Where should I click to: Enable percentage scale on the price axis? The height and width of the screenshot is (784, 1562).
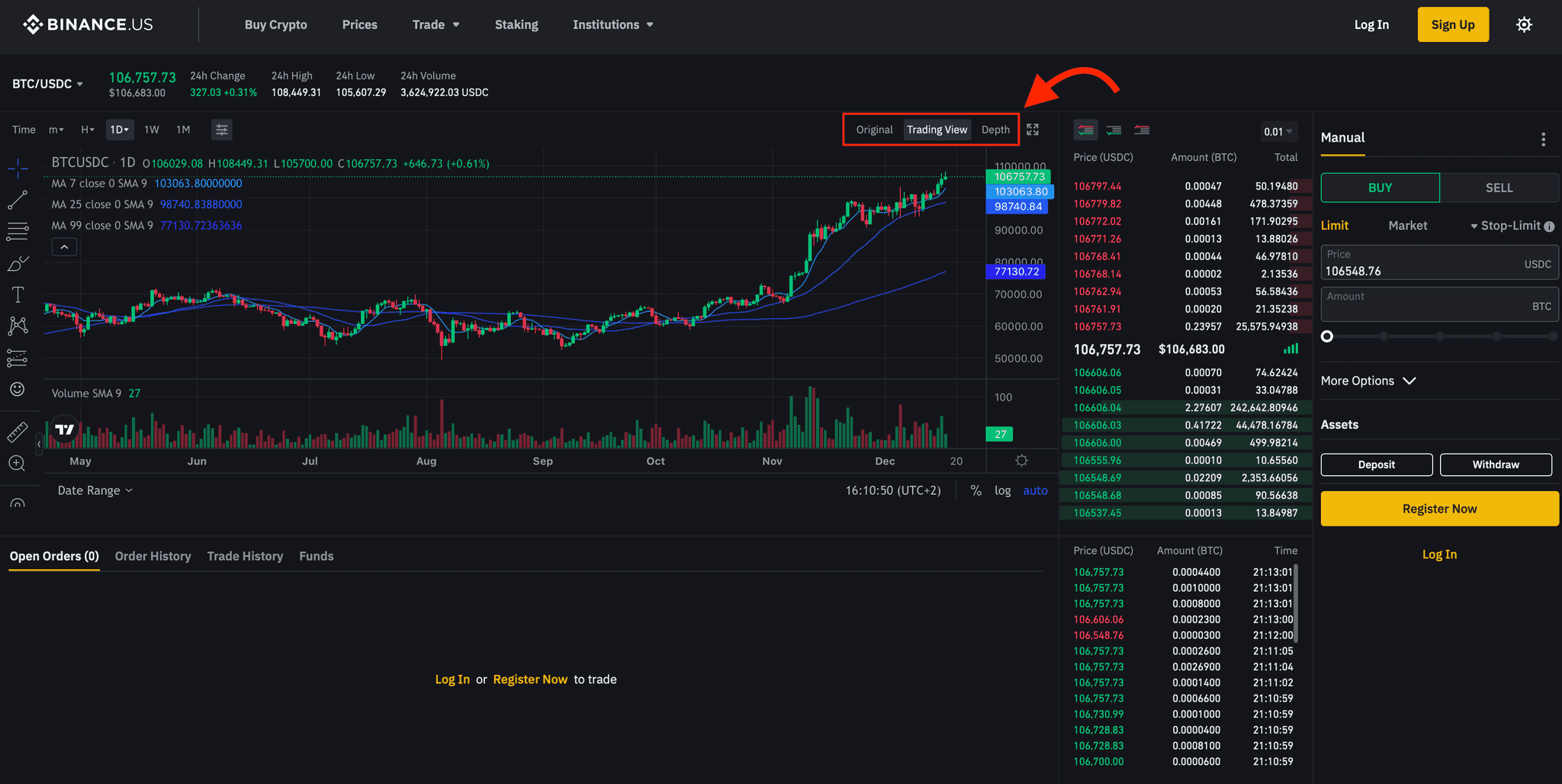pos(976,490)
